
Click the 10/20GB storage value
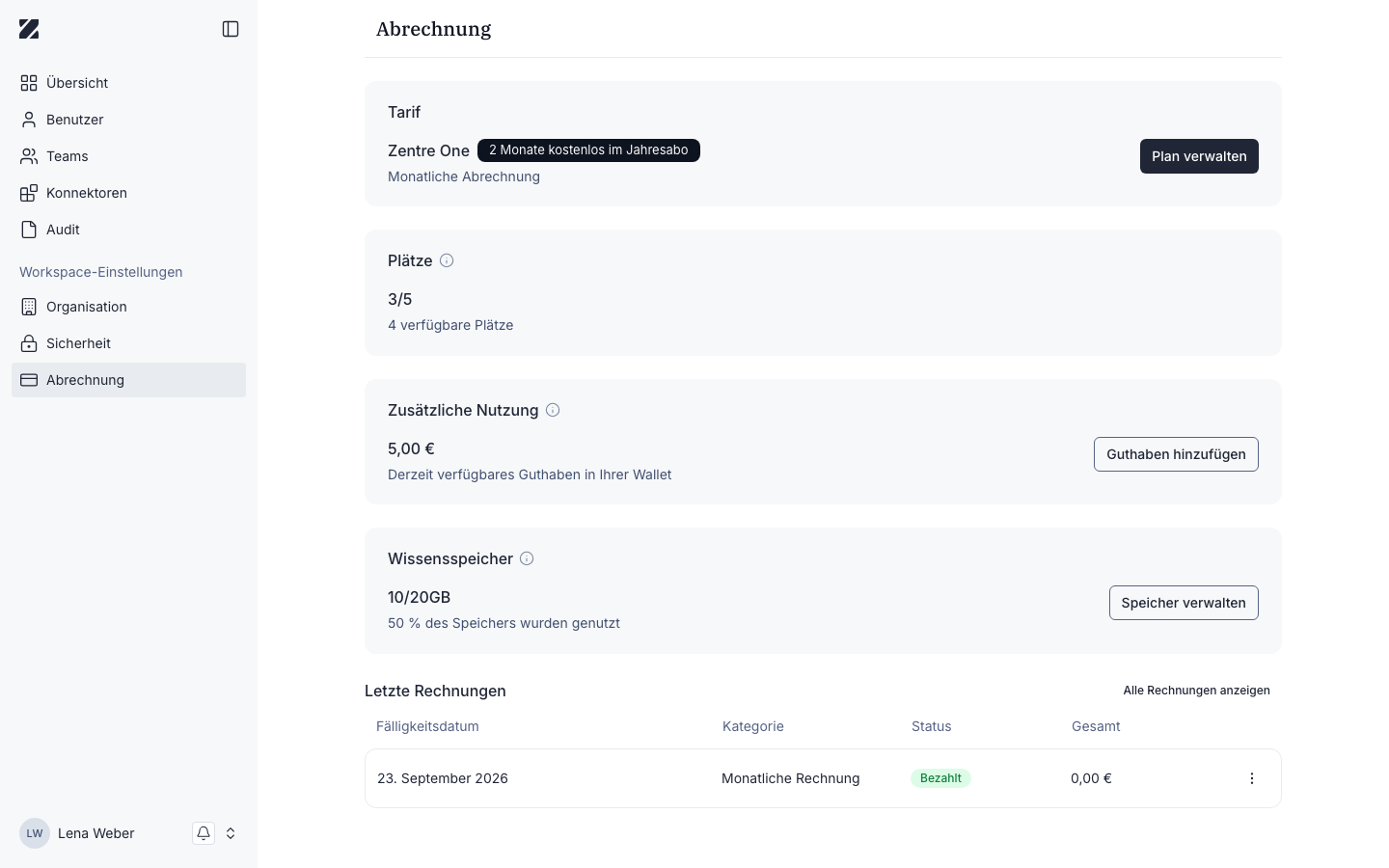click(x=419, y=597)
